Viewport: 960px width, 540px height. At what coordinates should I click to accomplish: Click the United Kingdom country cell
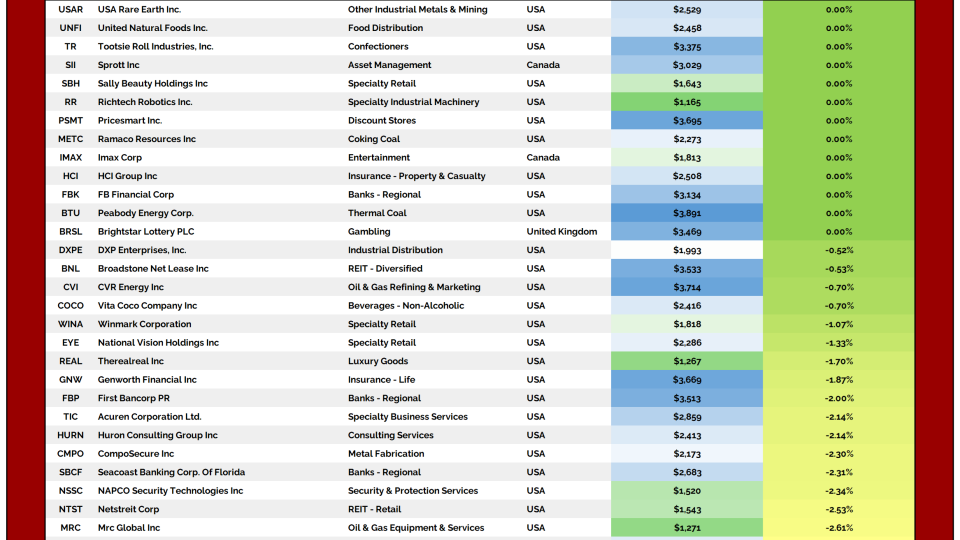(561, 232)
